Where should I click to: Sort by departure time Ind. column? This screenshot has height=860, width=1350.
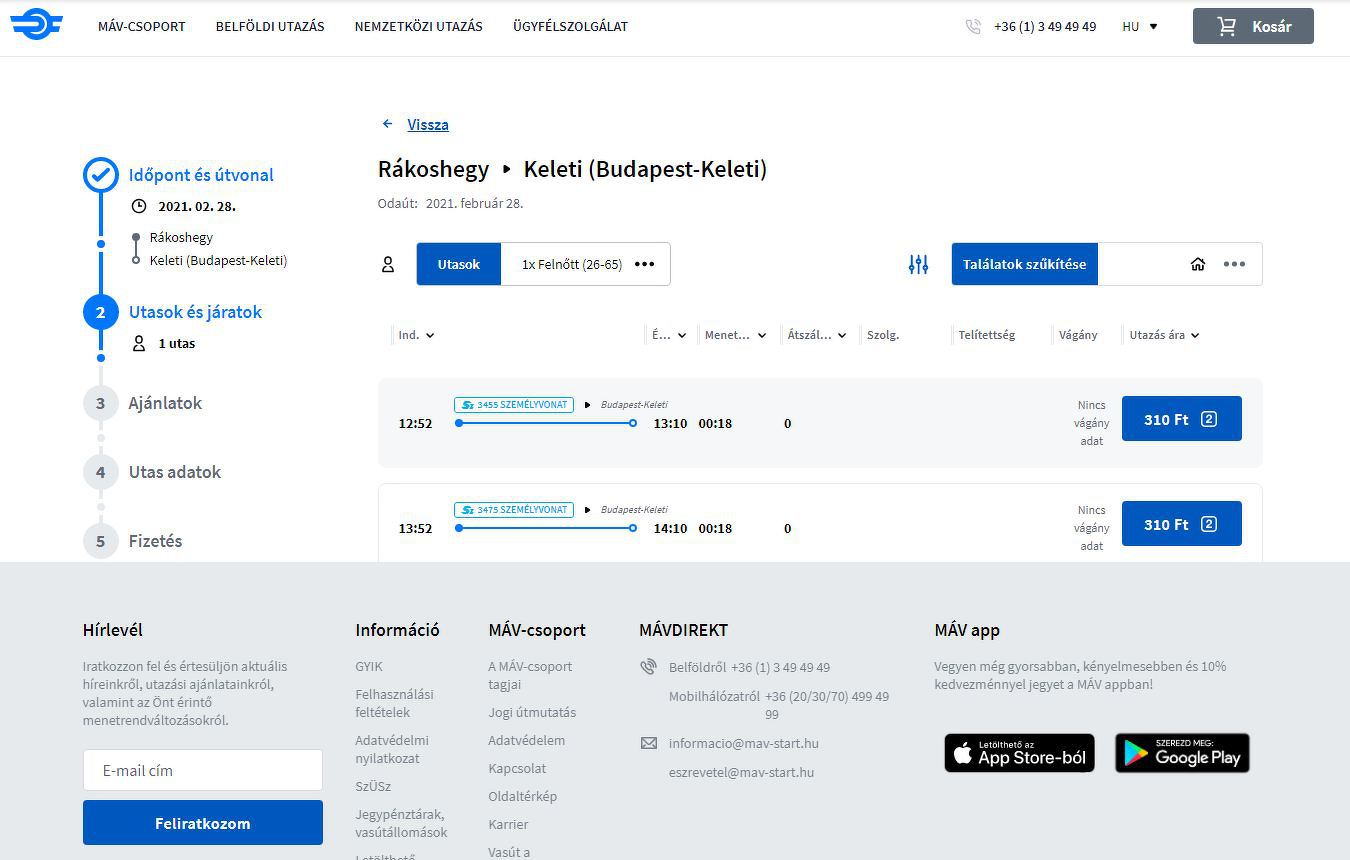click(416, 335)
